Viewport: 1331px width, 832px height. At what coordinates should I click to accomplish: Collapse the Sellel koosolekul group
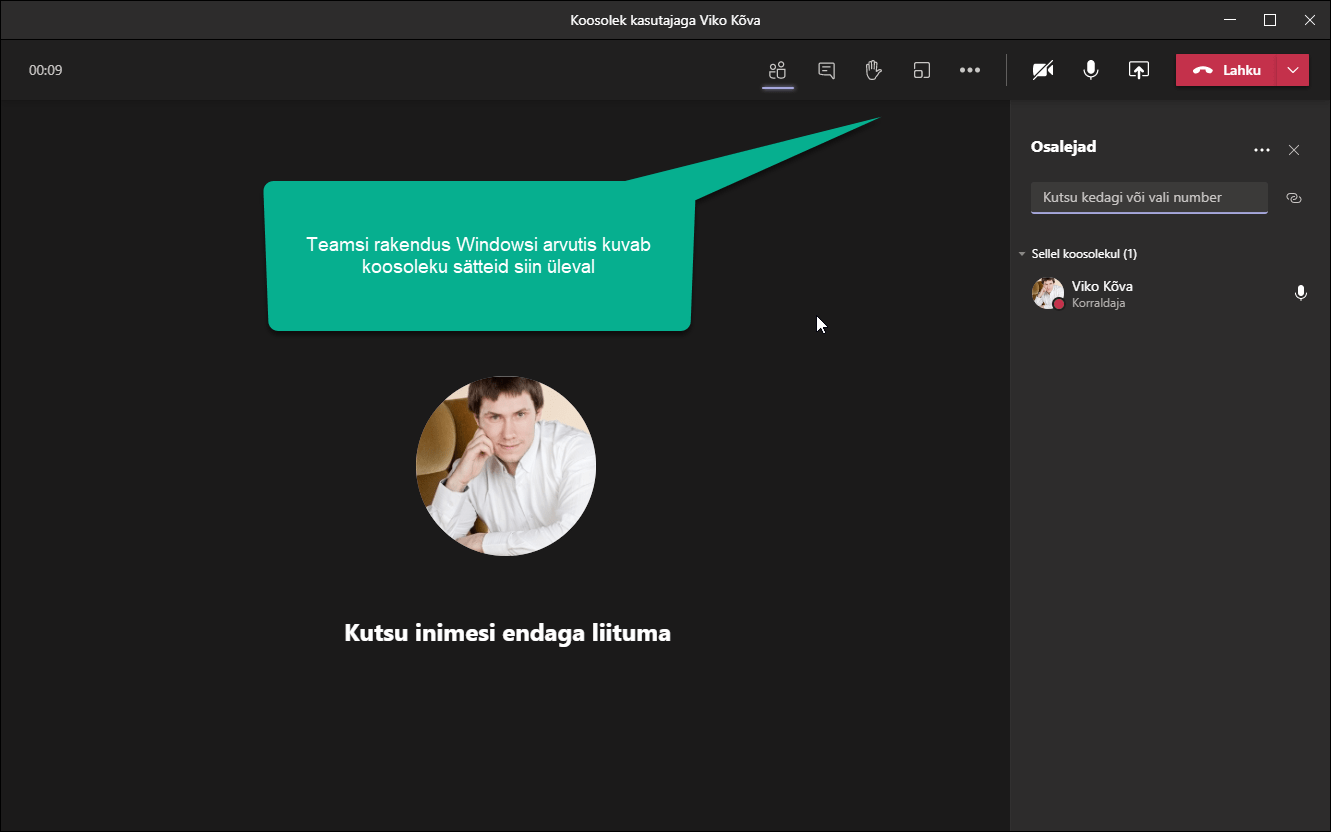(1021, 254)
